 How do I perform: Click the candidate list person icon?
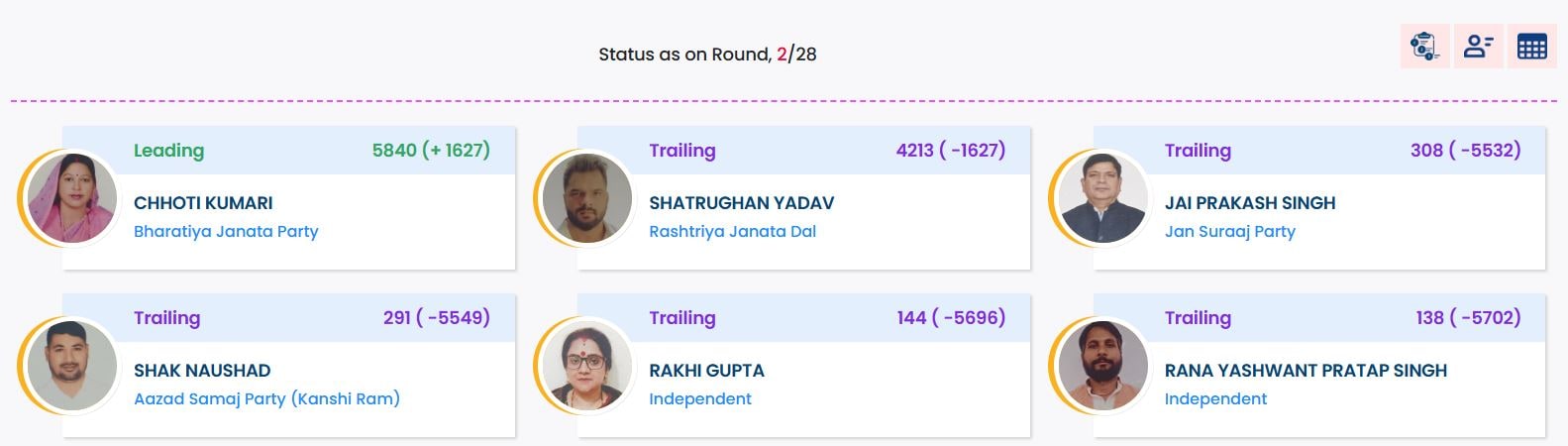1478,47
